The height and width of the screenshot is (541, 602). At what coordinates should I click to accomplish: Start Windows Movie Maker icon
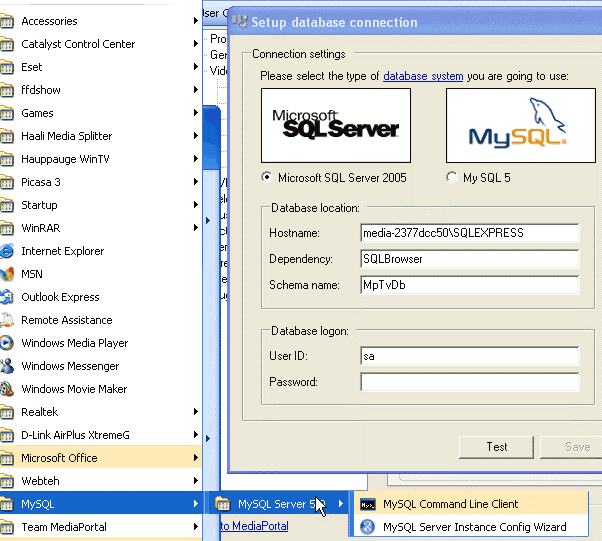pos(8,389)
